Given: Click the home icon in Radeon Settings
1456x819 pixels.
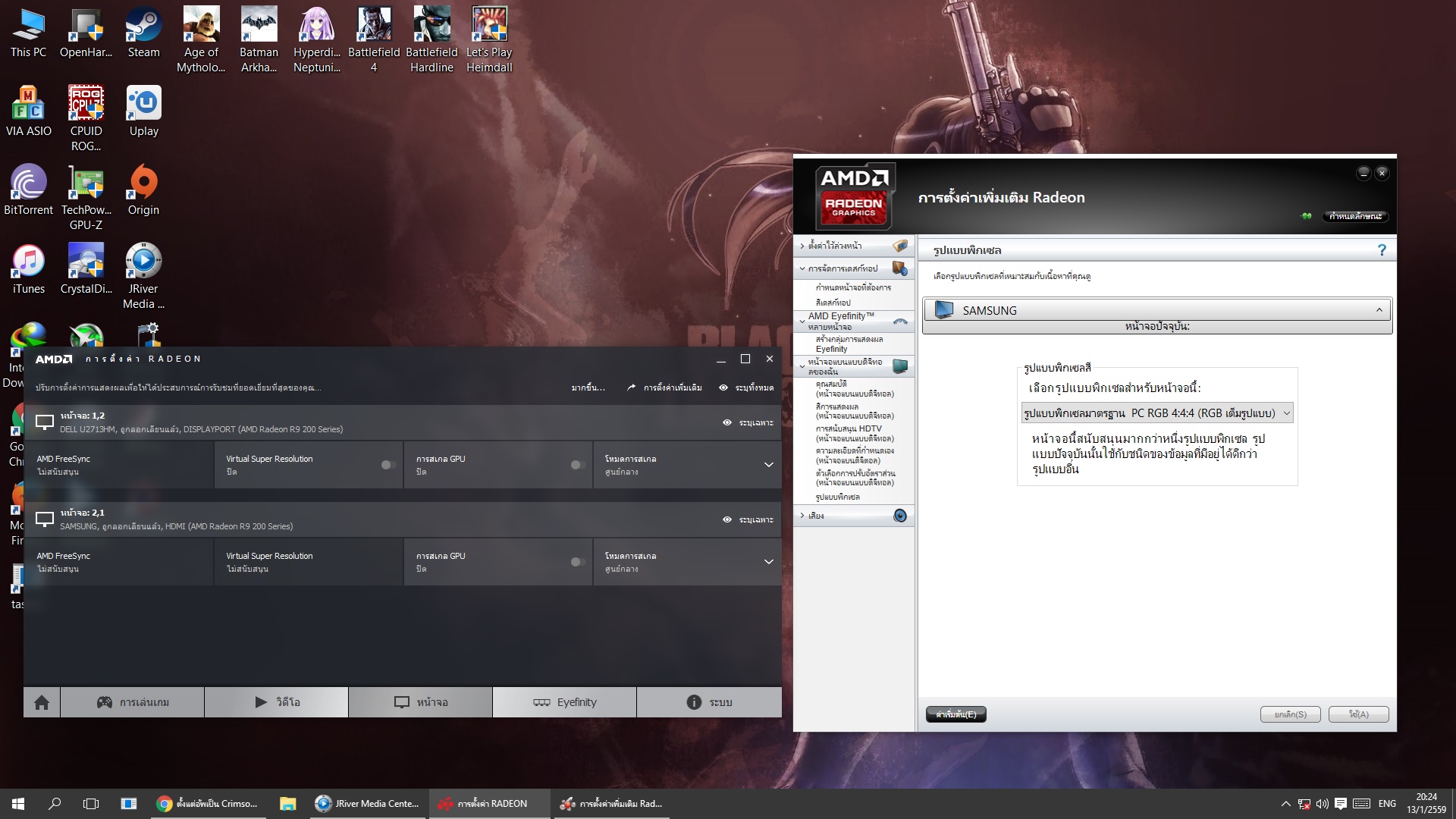Looking at the screenshot, I should pyautogui.click(x=42, y=702).
